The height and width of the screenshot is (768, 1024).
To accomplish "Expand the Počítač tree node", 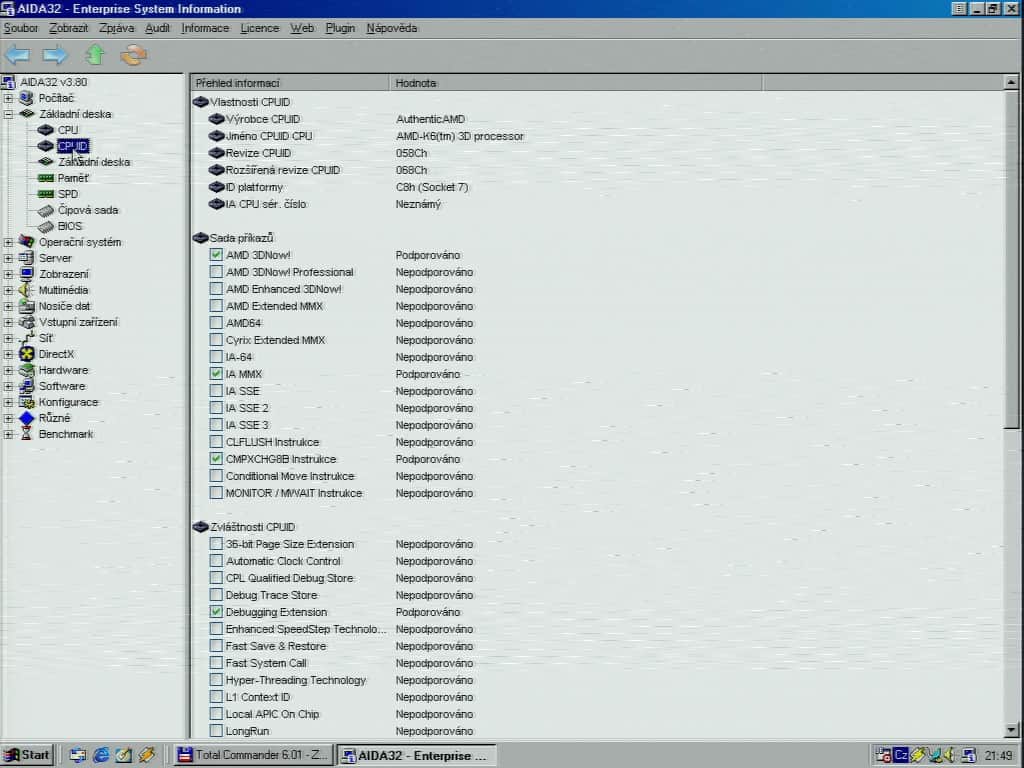I will point(8,98).
